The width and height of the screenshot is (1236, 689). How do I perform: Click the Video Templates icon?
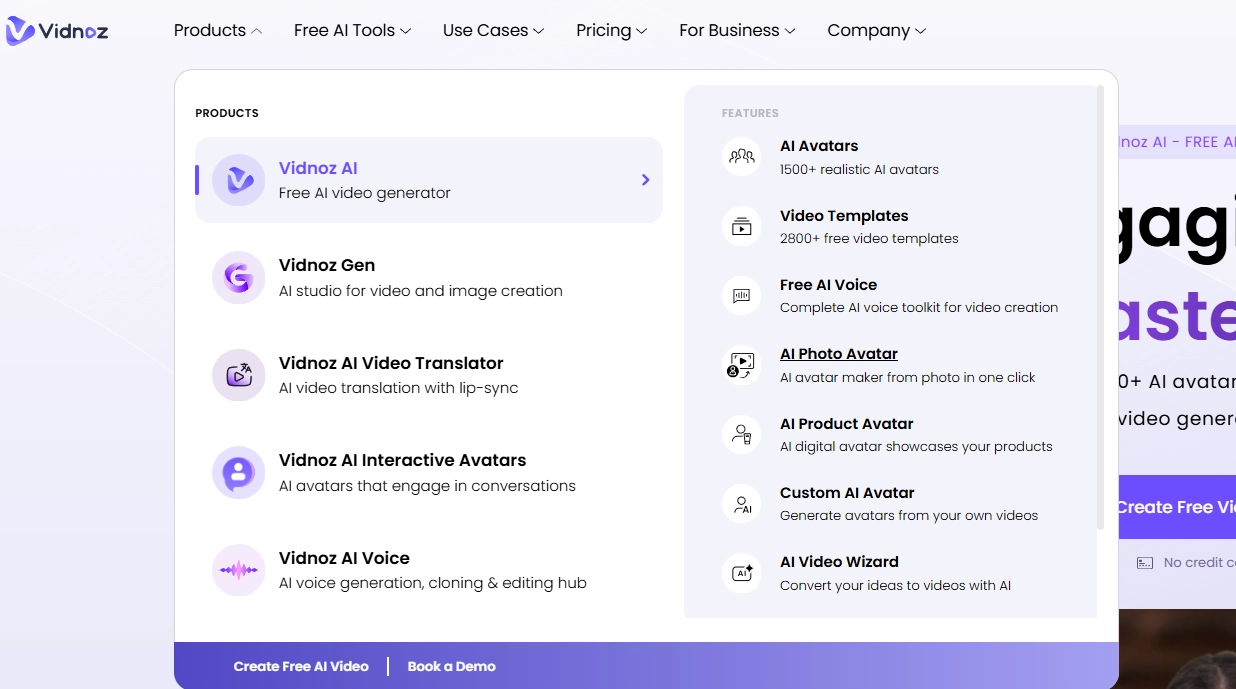tap(741, 227)
